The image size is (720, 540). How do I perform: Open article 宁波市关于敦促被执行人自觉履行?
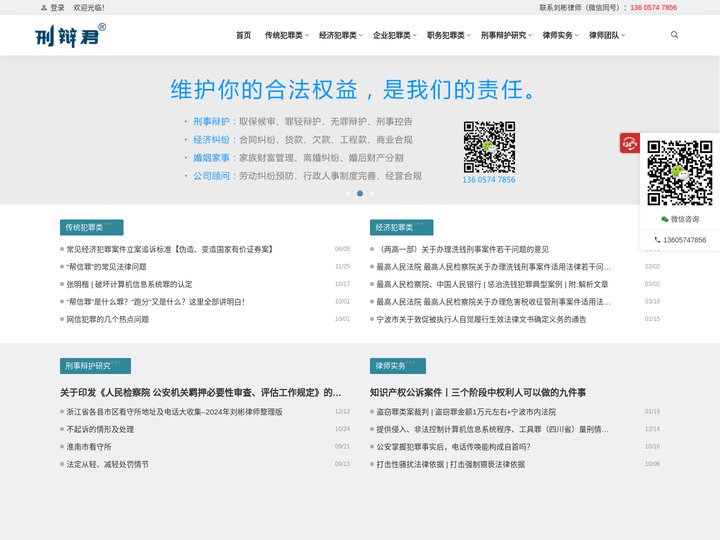[x=481, y=319]
